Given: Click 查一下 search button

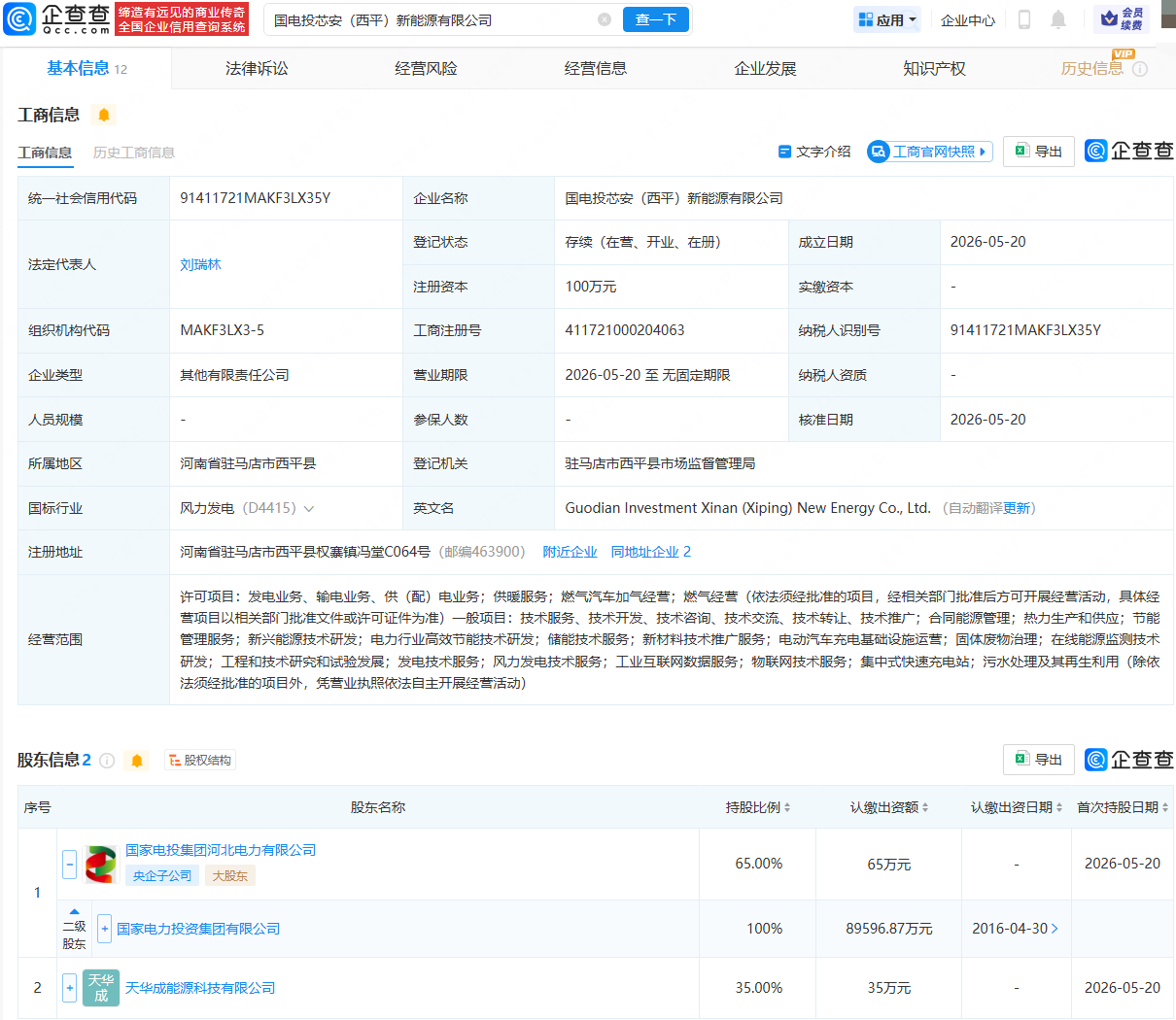Looking at the screenshot, I should coord(656,19).
